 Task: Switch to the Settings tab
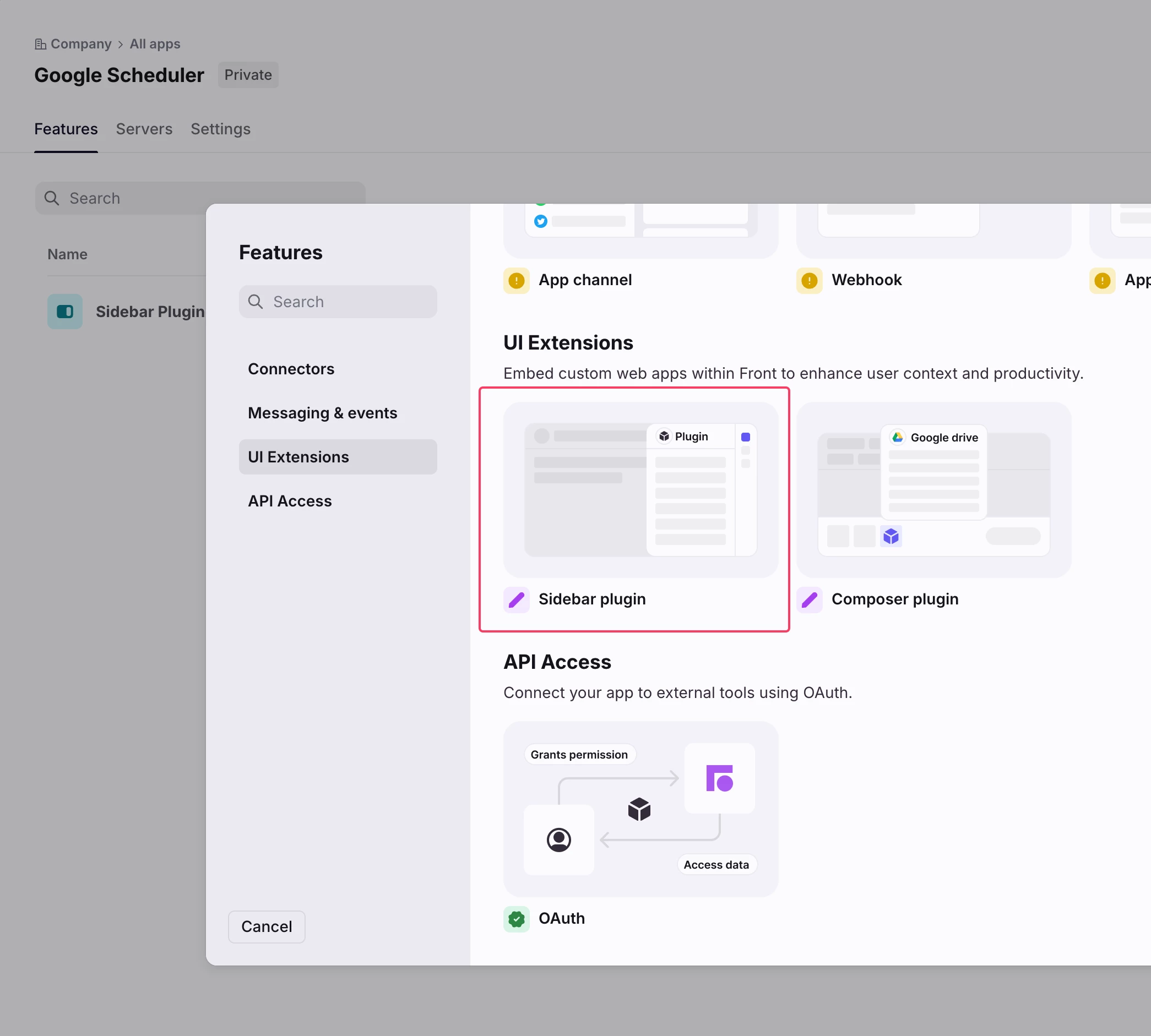[220, 129]
